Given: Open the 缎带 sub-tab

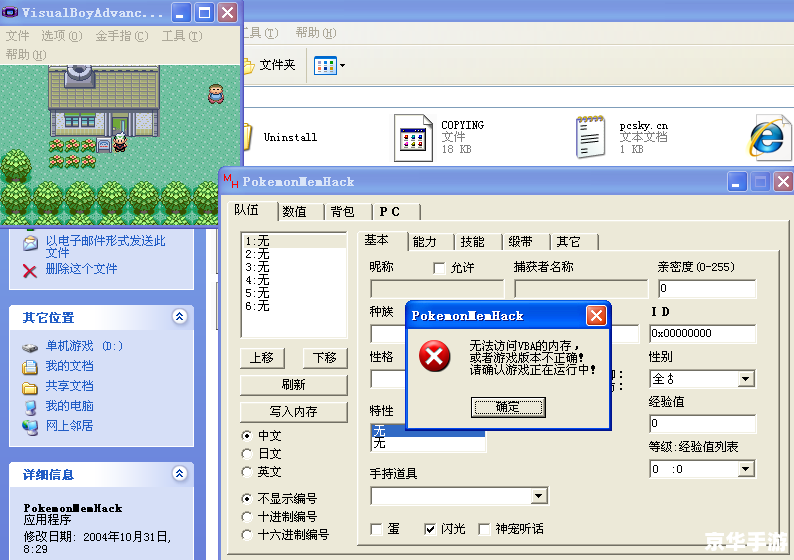Looking at the screenshot, I should tap(526, 242).
